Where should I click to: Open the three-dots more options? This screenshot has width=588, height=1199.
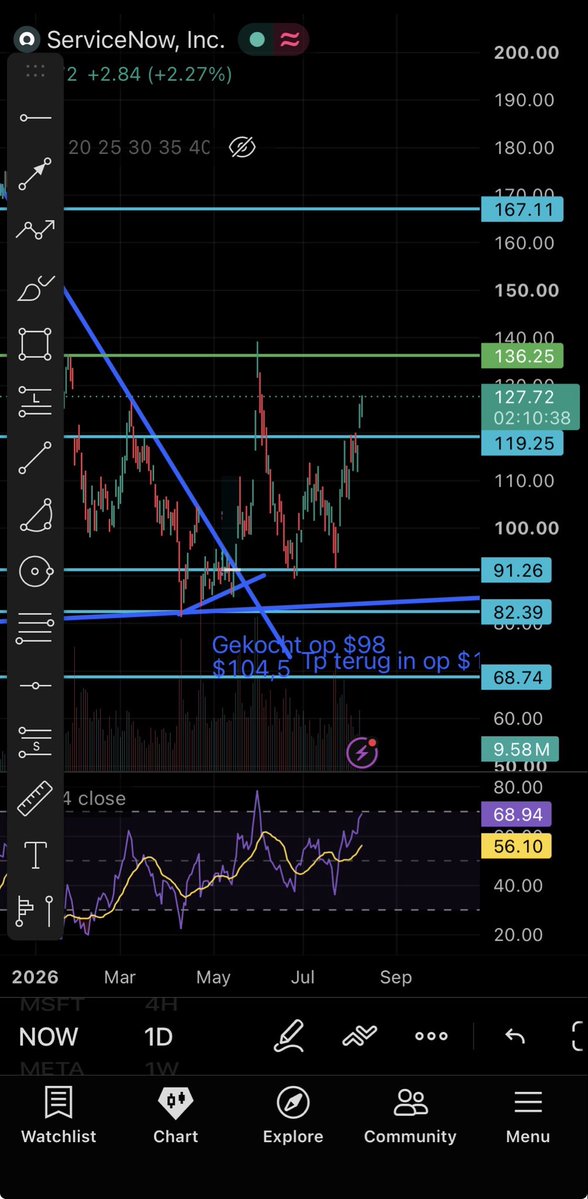pyautogui.click(x=431, y=1036)
